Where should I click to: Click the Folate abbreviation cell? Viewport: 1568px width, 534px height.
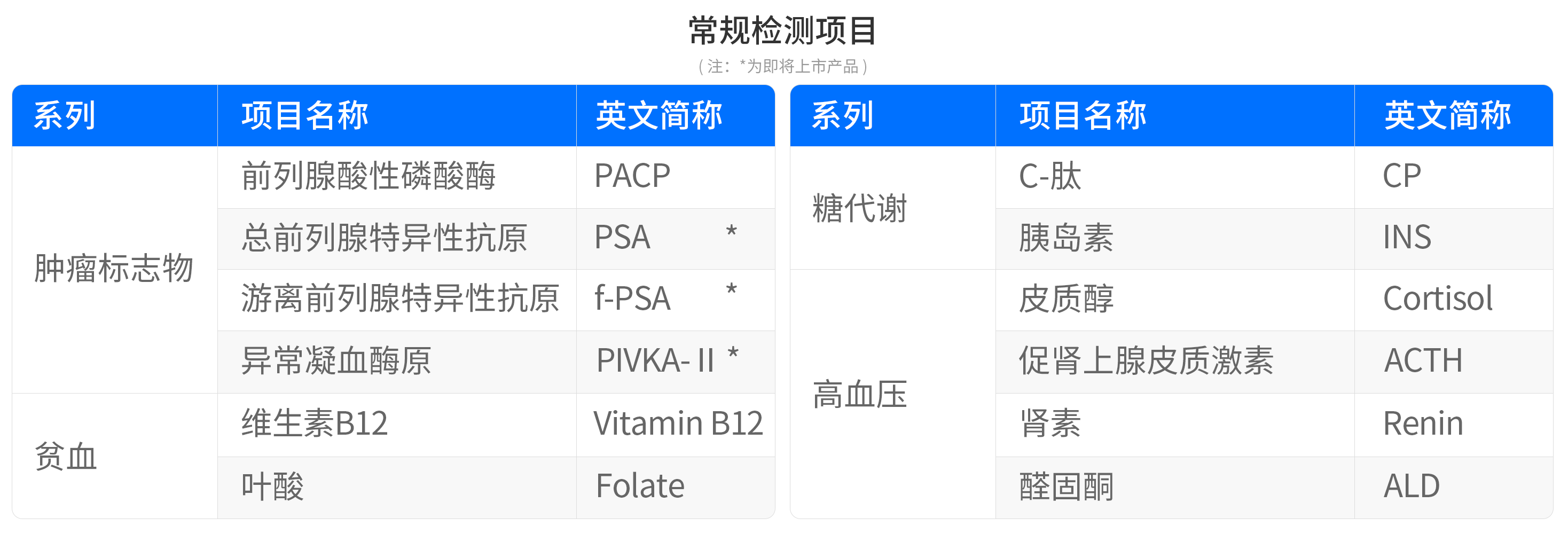click(676, 487)
